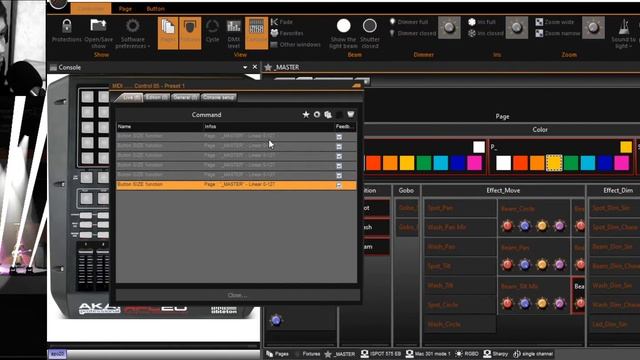This screenshot has height=360, width=640.
Task: Open Sound to light dropdown
Action: tap(623, 33)
